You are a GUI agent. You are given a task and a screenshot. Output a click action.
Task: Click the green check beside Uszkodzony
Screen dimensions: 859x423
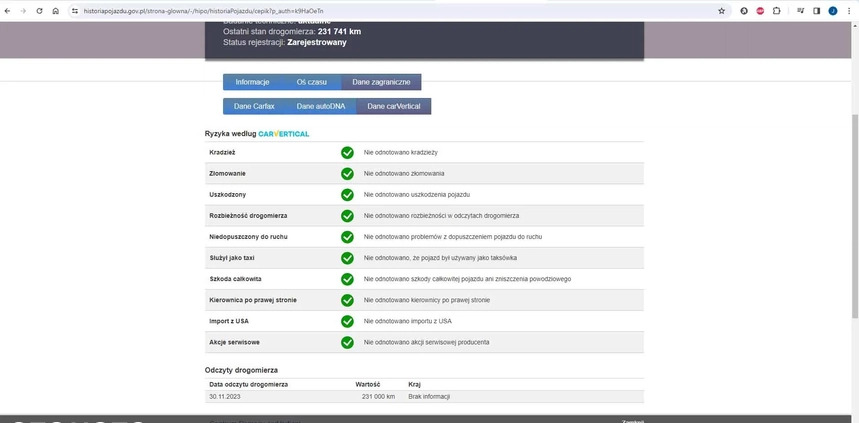(x=347, y=195)
